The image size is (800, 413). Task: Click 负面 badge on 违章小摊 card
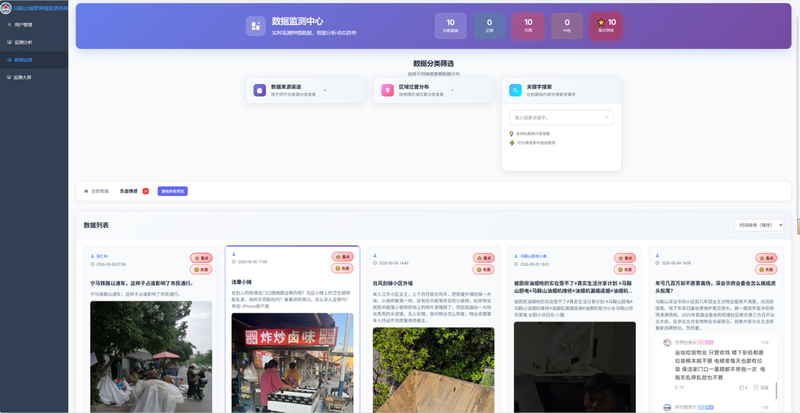click(x=342, y=268)
